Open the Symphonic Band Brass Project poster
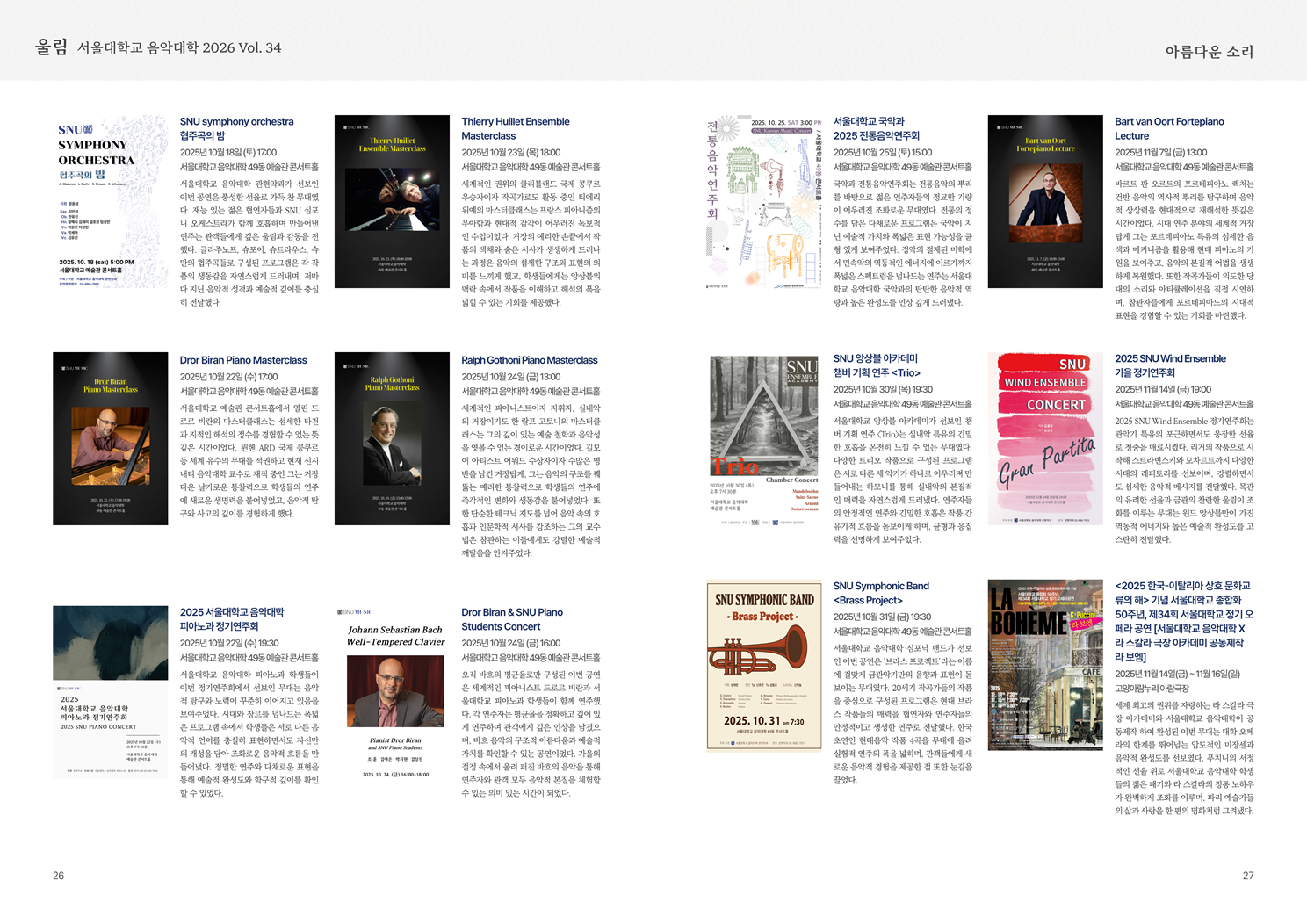The width and height of the screenshot is (1307, 924). 764,666
